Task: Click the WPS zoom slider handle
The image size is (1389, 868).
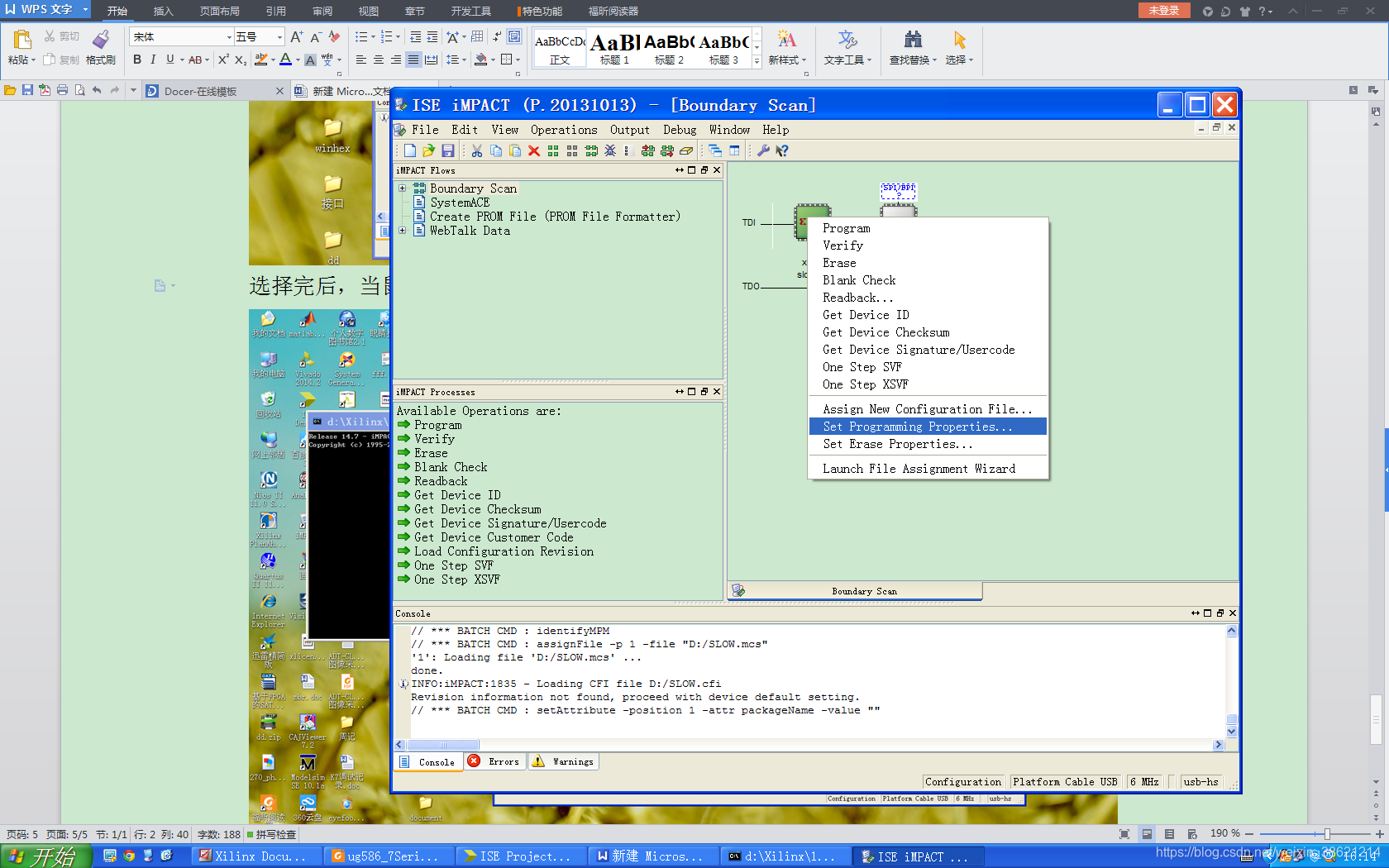Action: click(x=1327, y=834)
